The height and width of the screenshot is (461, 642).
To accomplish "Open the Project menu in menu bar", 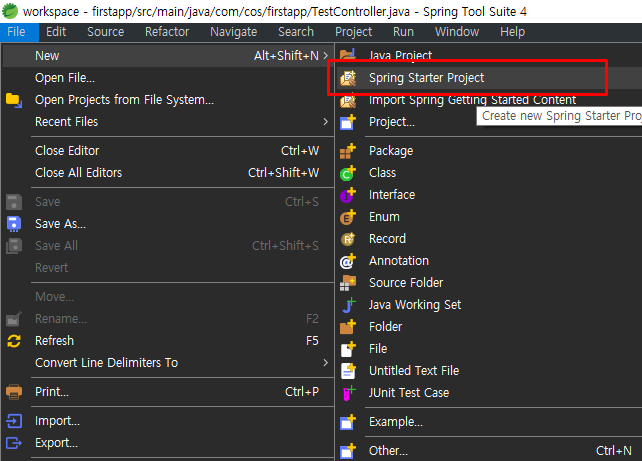I will coord(354,32).
